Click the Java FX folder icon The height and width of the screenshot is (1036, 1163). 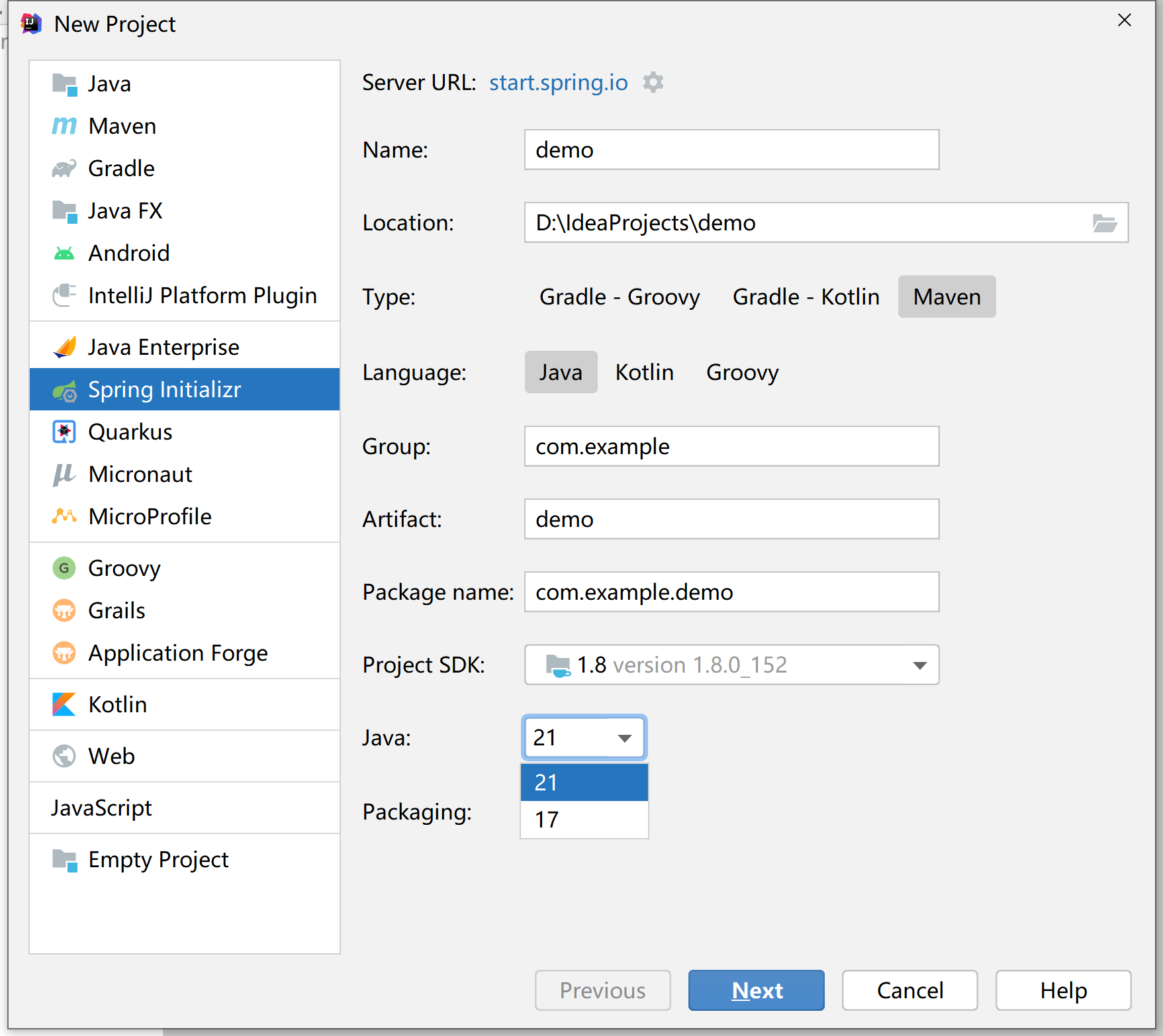pos(64,211)
